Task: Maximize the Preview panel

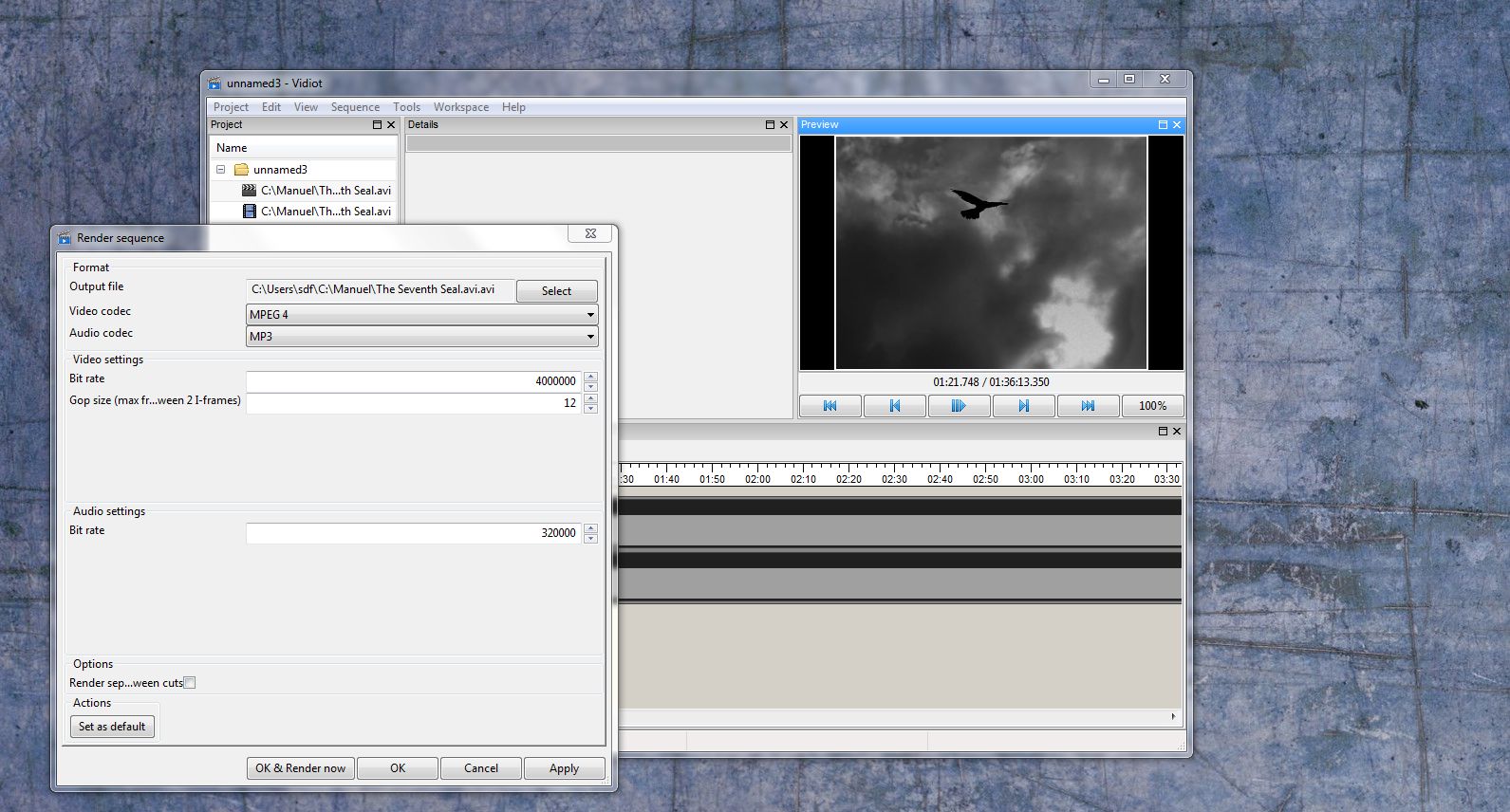Action: tap(1163, 124)
